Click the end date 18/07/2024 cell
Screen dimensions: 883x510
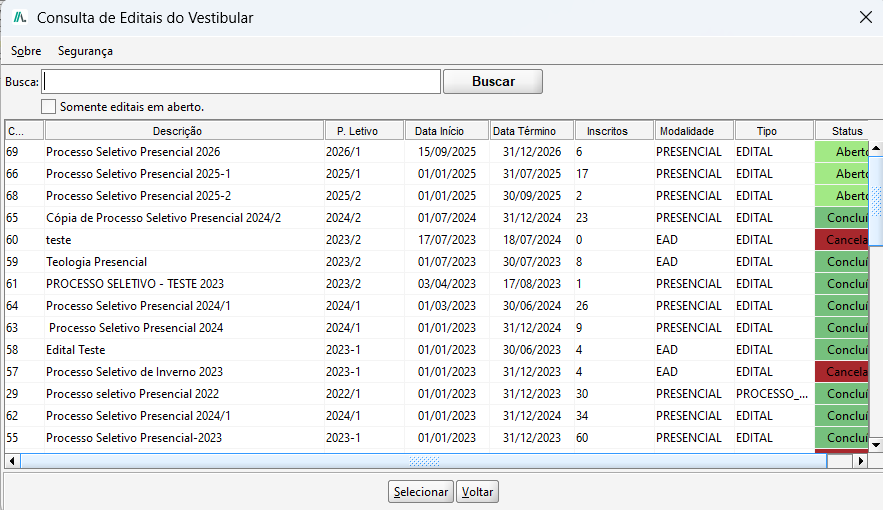pos(532,240)
